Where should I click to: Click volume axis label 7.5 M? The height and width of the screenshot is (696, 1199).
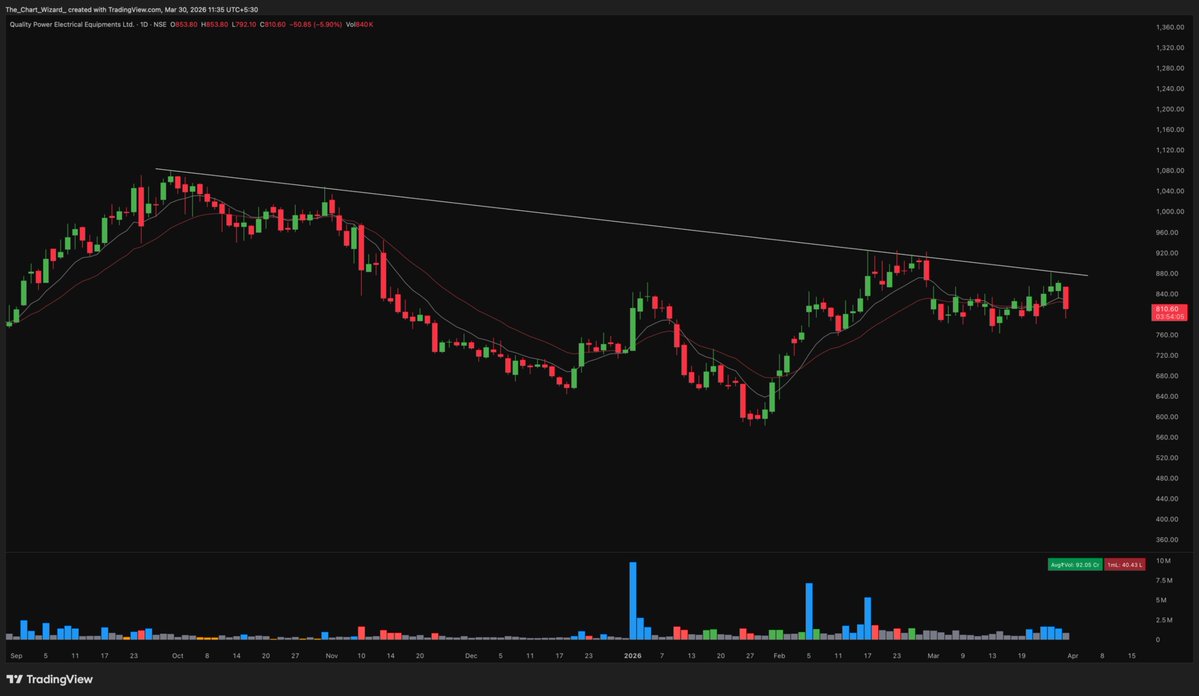point(1164,581)
